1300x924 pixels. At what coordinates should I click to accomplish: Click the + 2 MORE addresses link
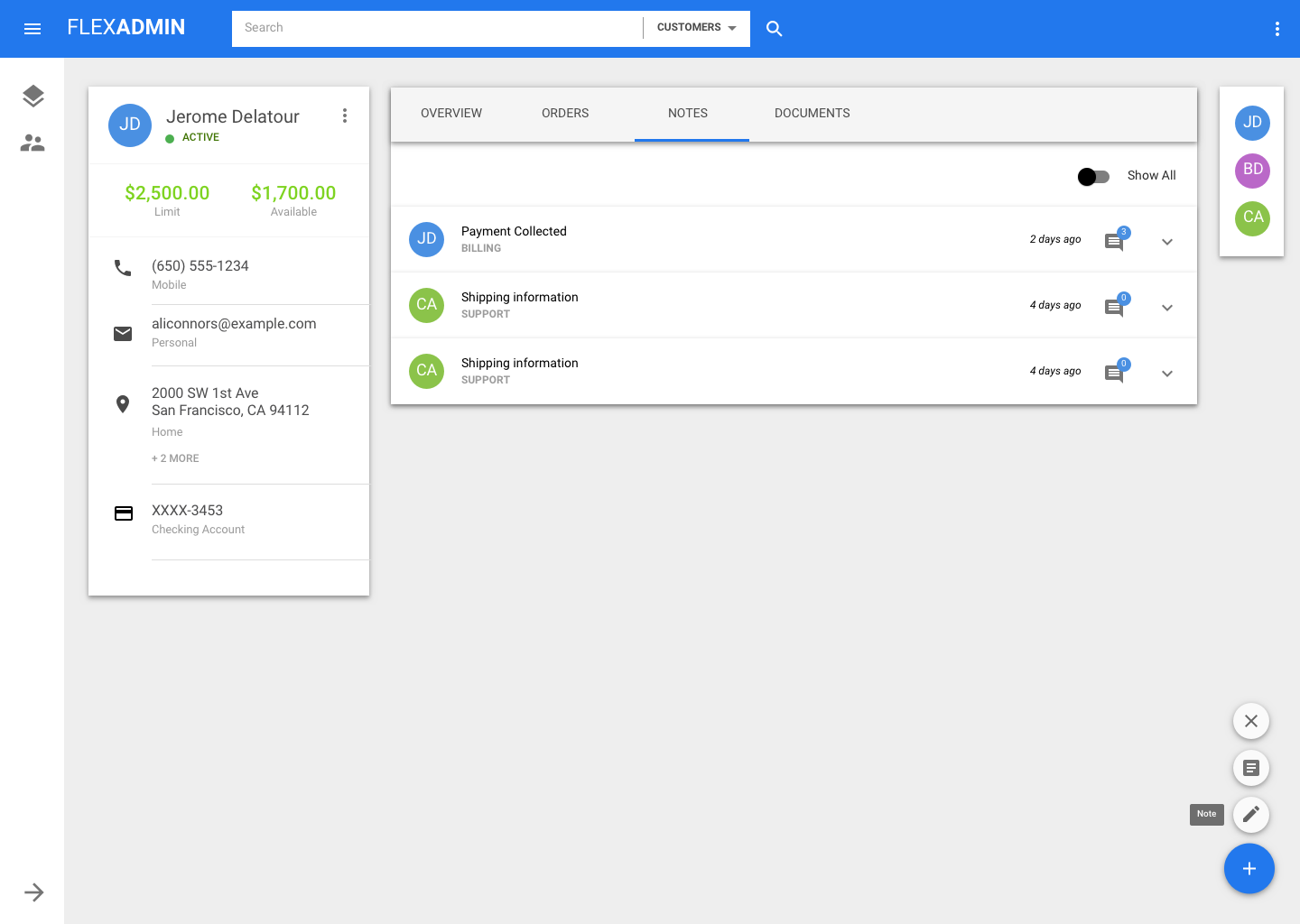(175, 458)
